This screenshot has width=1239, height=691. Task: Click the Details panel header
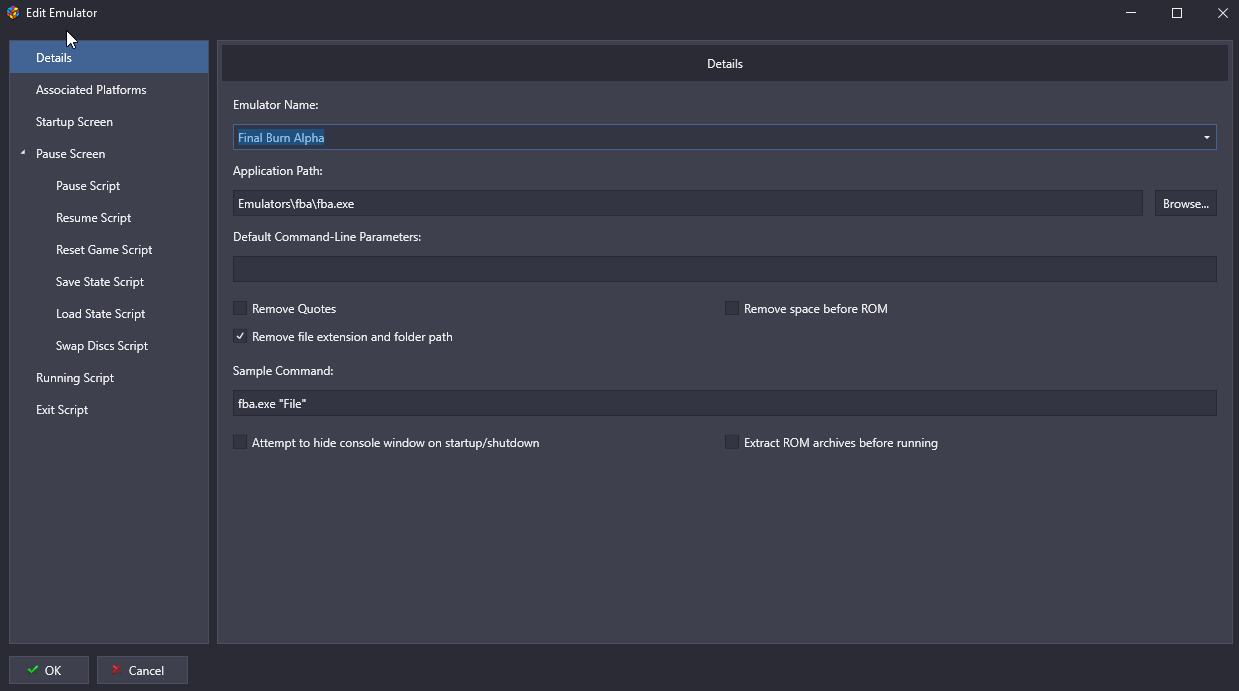click(725, 64)
